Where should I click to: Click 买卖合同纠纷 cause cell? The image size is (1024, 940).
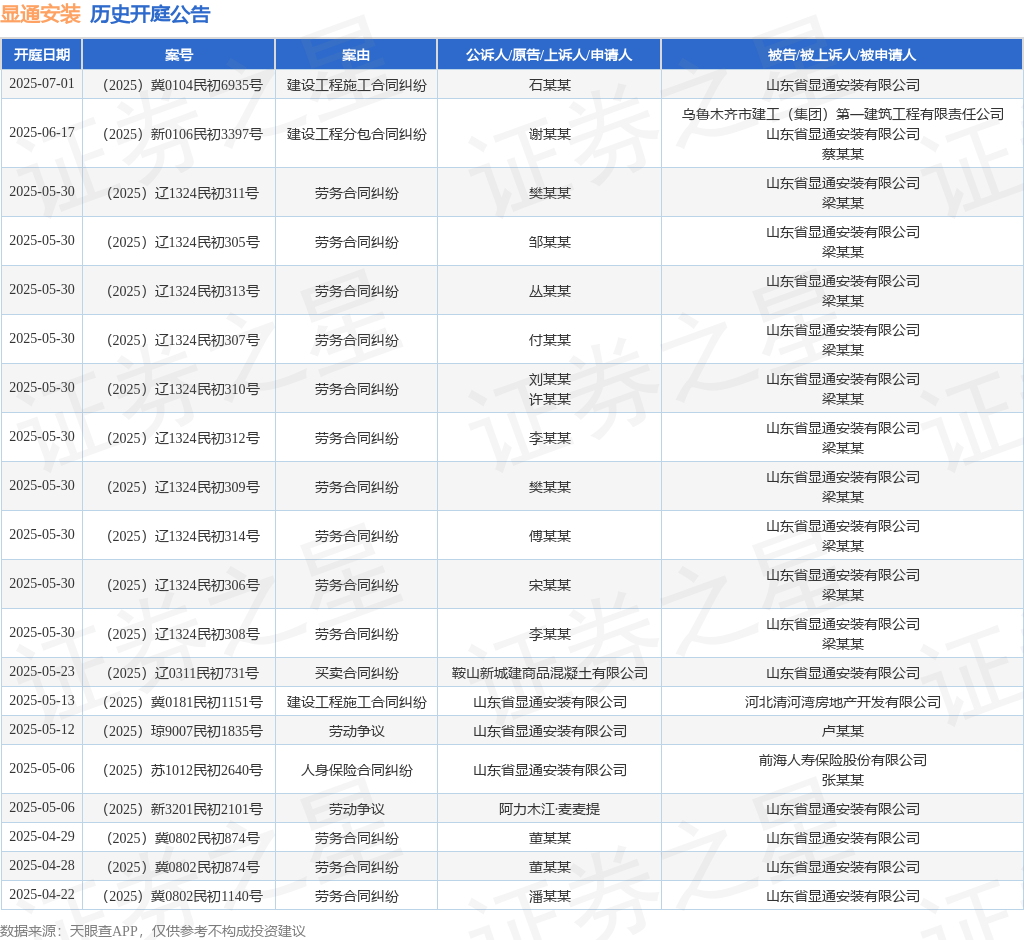pos(356,673)
